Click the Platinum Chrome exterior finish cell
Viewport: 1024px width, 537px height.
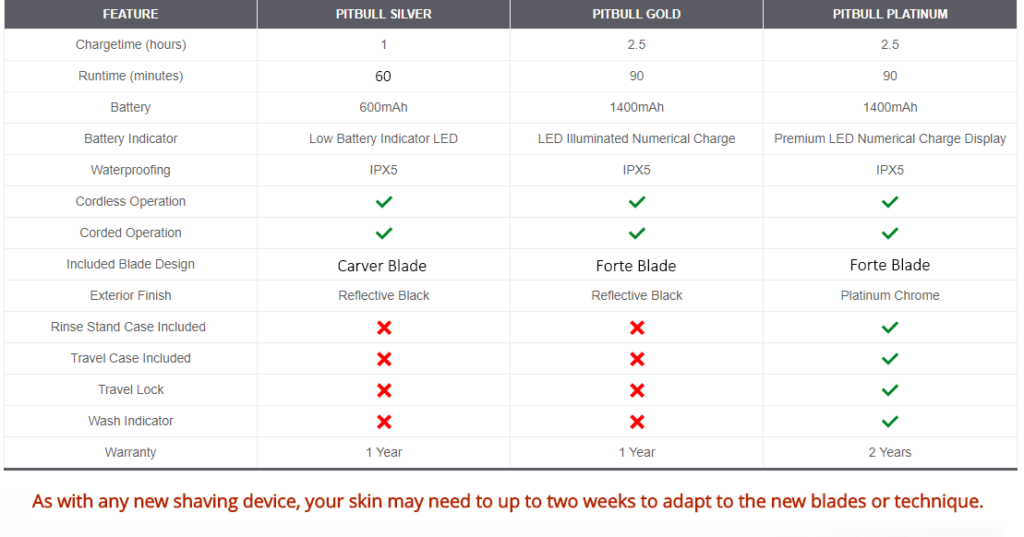tap(890, 296)
